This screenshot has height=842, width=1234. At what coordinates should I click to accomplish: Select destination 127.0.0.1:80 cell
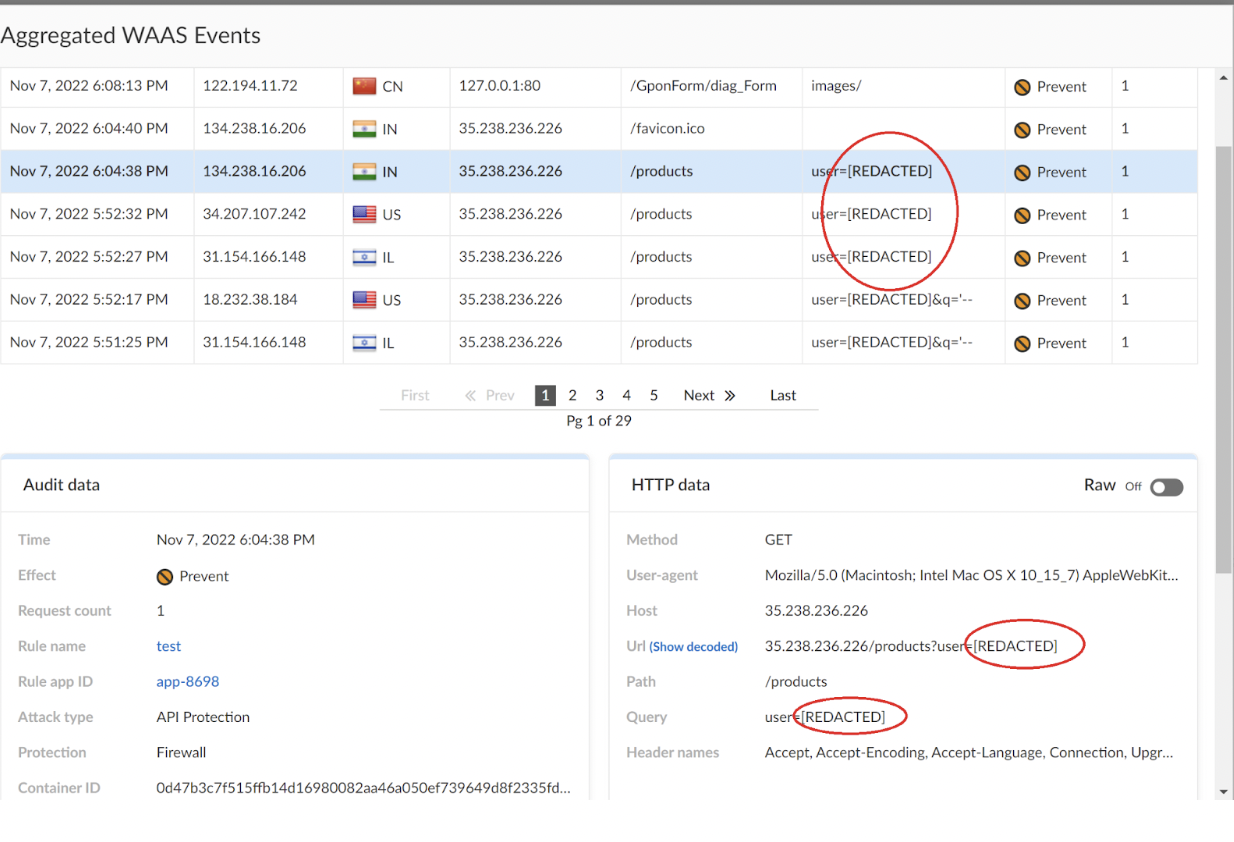click(500, 86)
